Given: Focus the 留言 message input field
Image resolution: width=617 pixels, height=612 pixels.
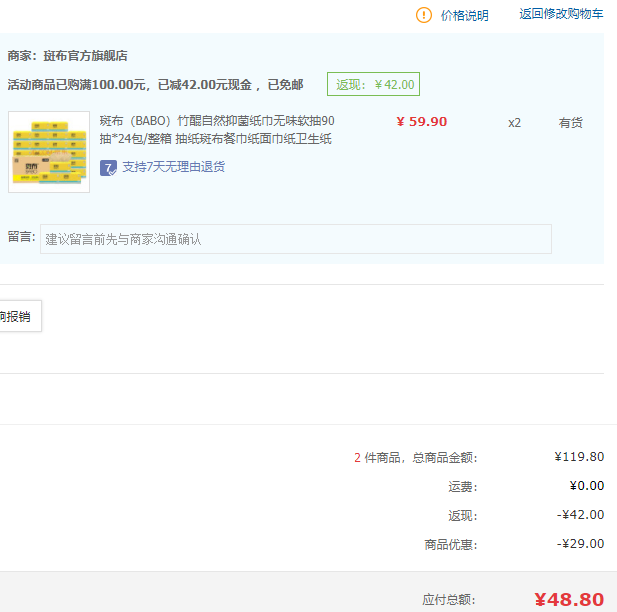Looking at the screenshot, I should coord(295,239).
